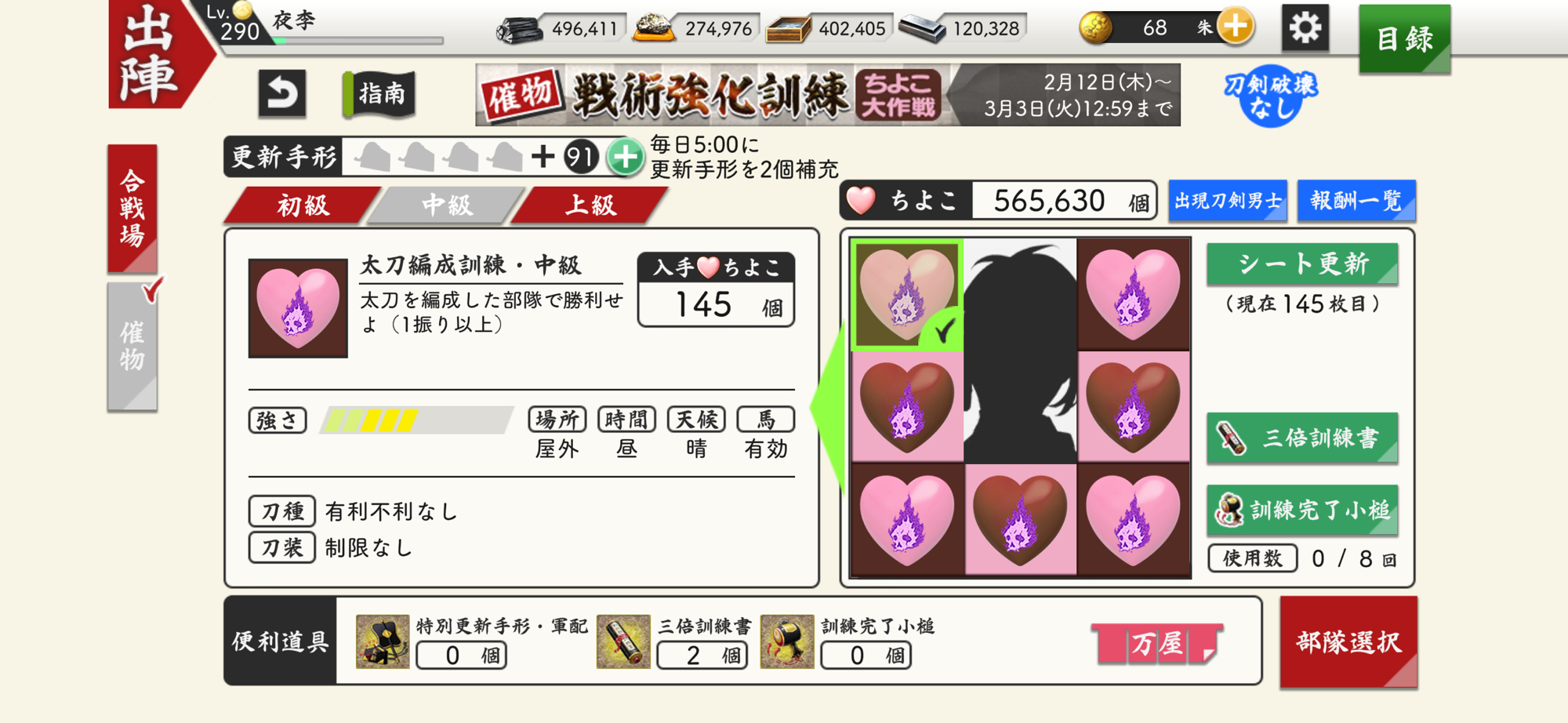Screen dimensions: 1568x723
Task: Select the top-right pink heart tile
Action: point(1134,295)
